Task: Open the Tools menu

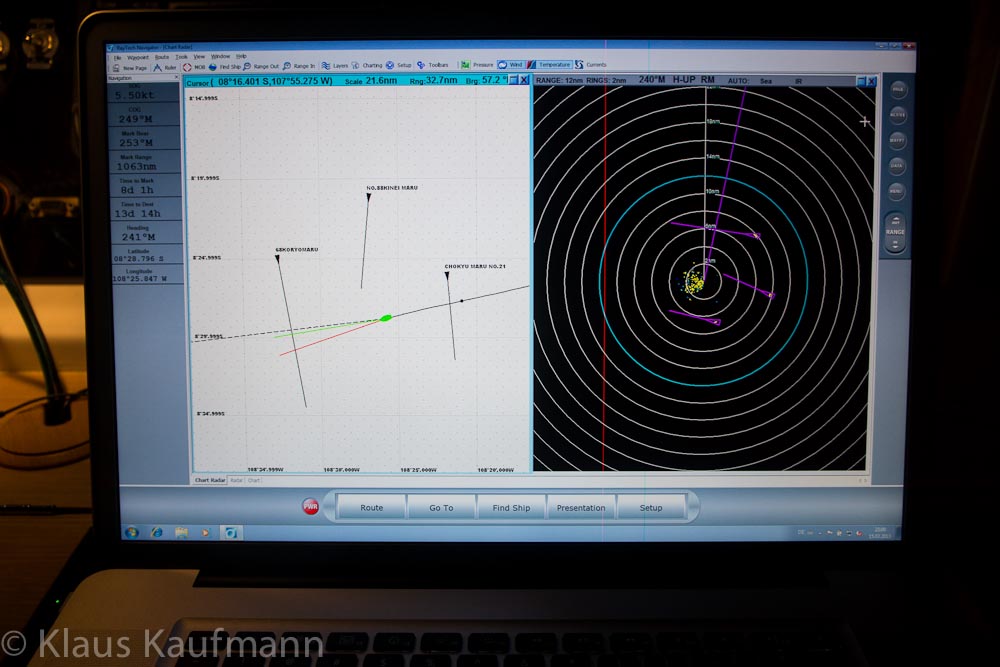Action: pyautogui.click(x=182, y=57)
